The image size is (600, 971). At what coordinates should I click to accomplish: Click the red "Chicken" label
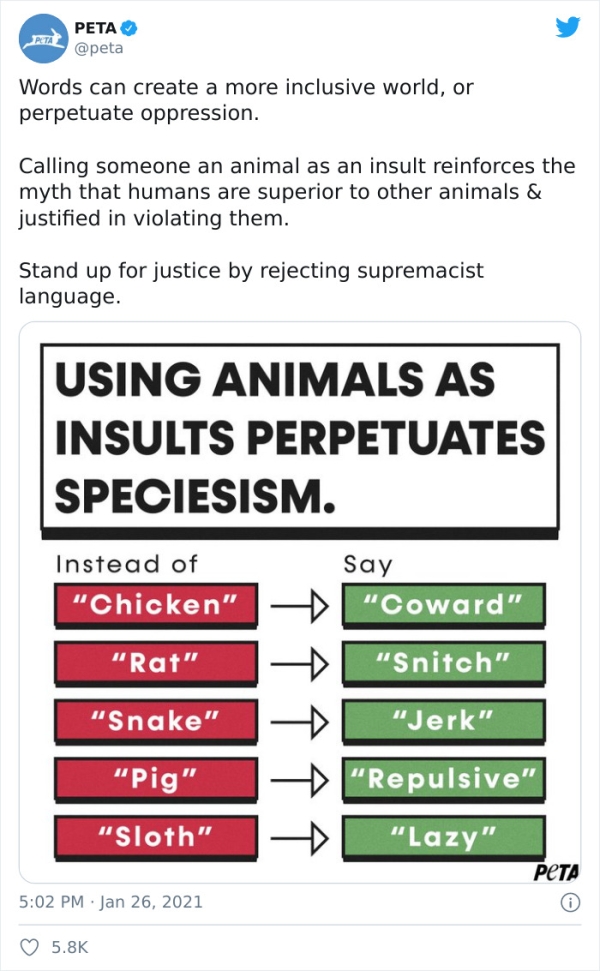[156, 604]
